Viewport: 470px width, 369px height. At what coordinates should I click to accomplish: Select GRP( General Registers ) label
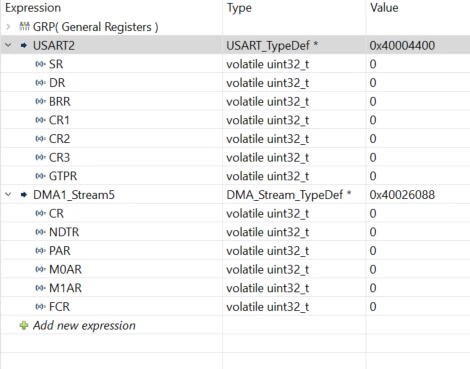(95, 27)
